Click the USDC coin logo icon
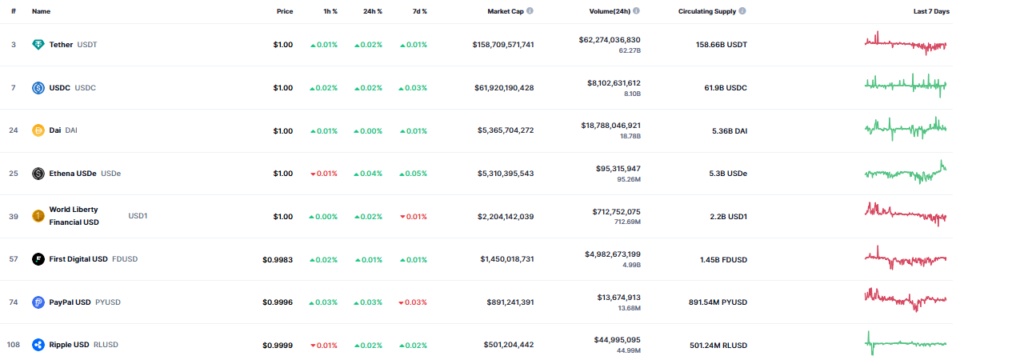 pos(39,88)
